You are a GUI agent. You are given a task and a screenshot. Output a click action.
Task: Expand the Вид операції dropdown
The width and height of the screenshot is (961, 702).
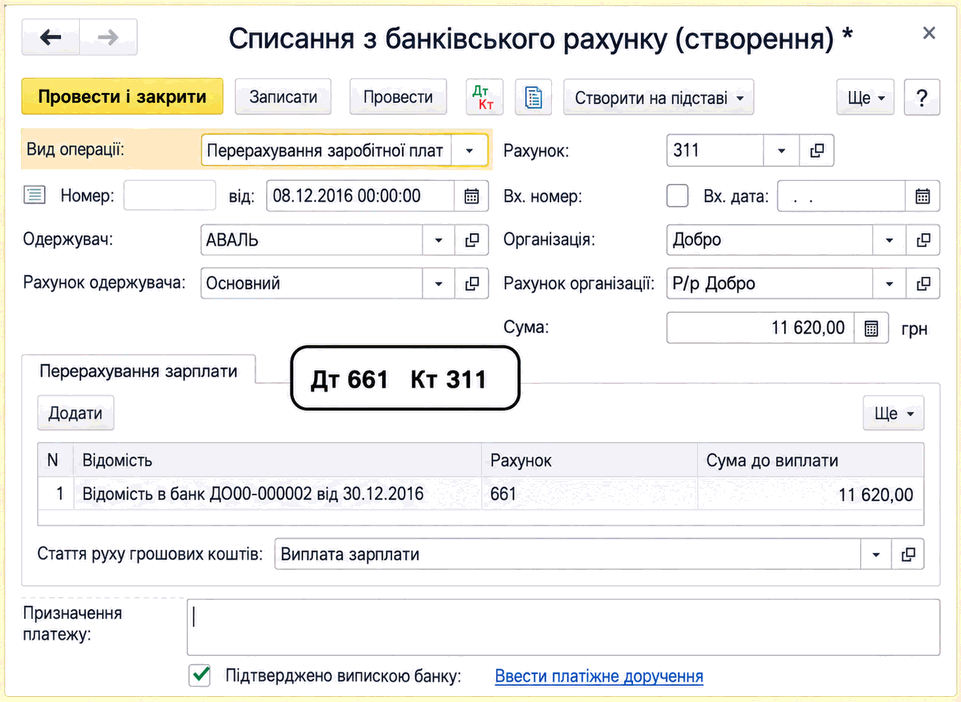469,151
